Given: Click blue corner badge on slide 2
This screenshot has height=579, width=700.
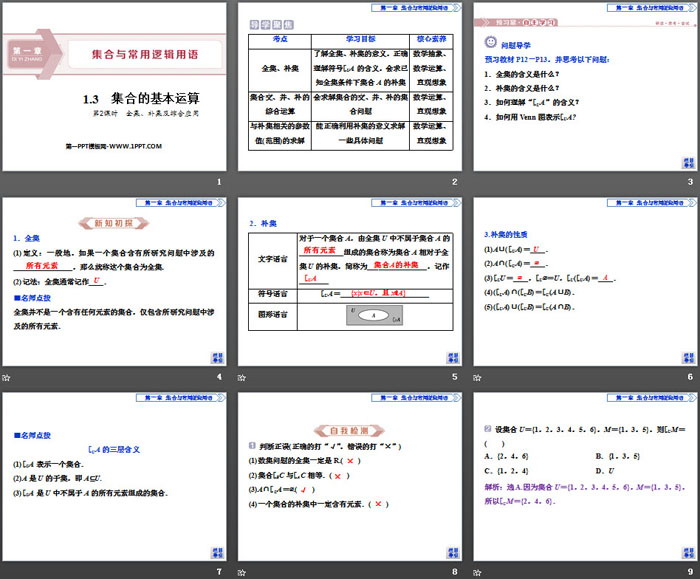Looking at the screenshot, I should [453, 163].
